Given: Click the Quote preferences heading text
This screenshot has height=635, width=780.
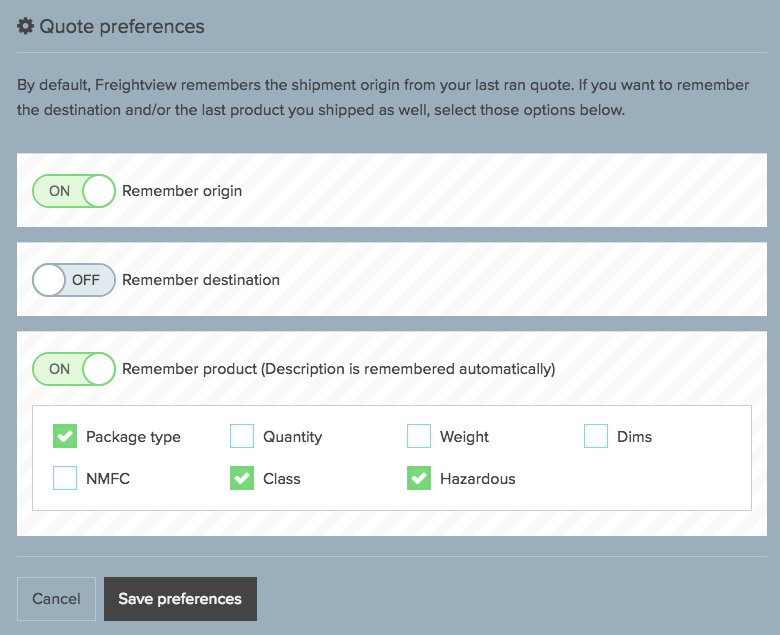Looking at the screenshot, I should click(x=122, y=26).
